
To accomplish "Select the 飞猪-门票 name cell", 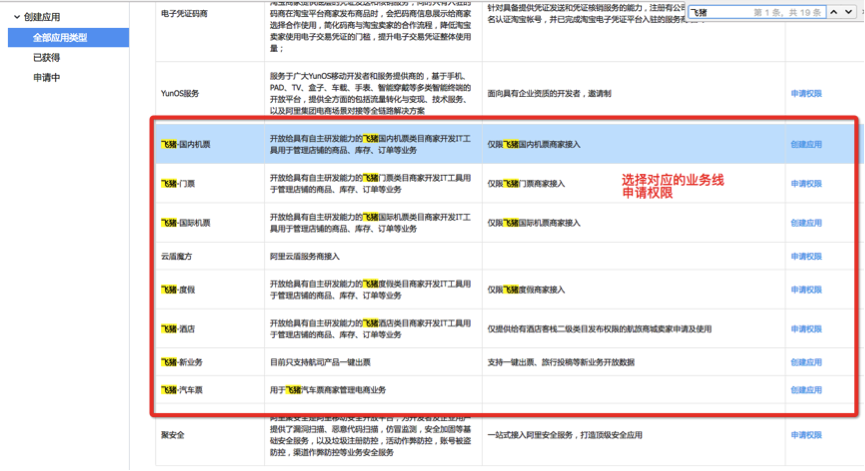I will pyautogui.click(x=178, y=184).
